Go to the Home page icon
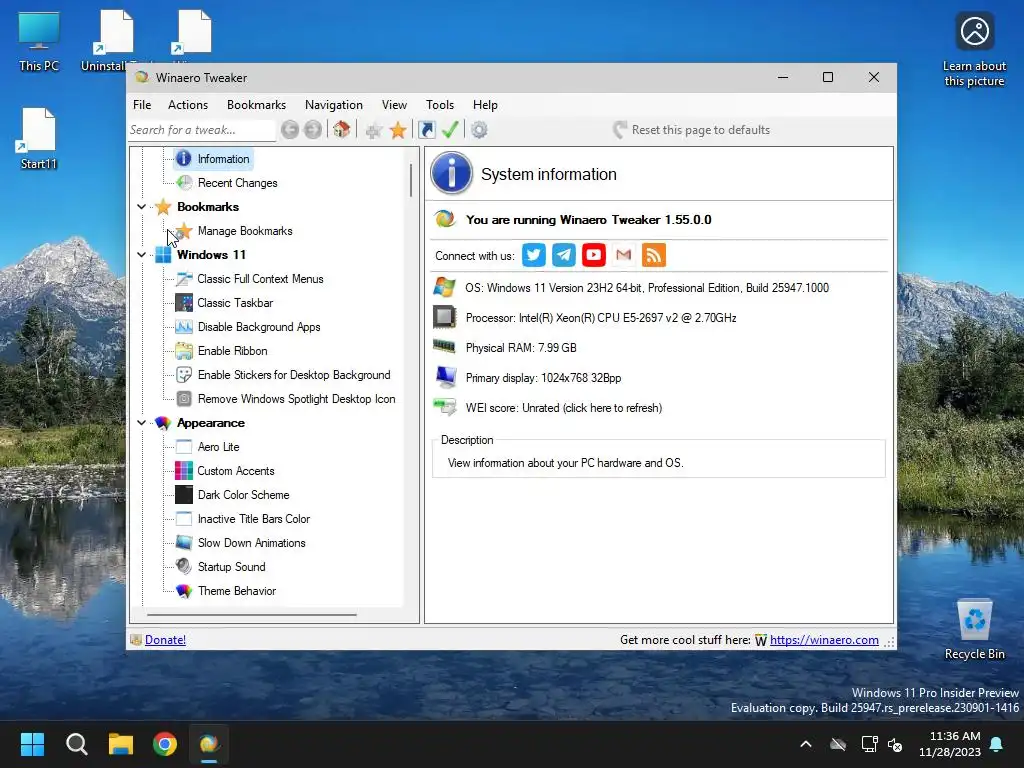1024x768 pixels. point(342,130)
